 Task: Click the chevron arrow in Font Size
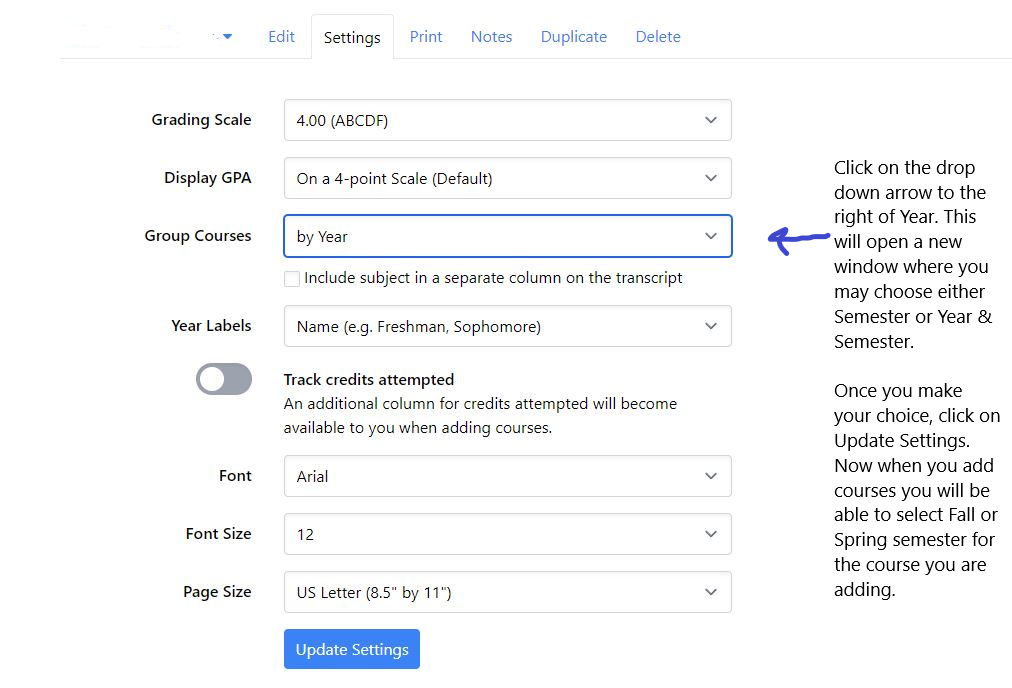pos(710,534)
